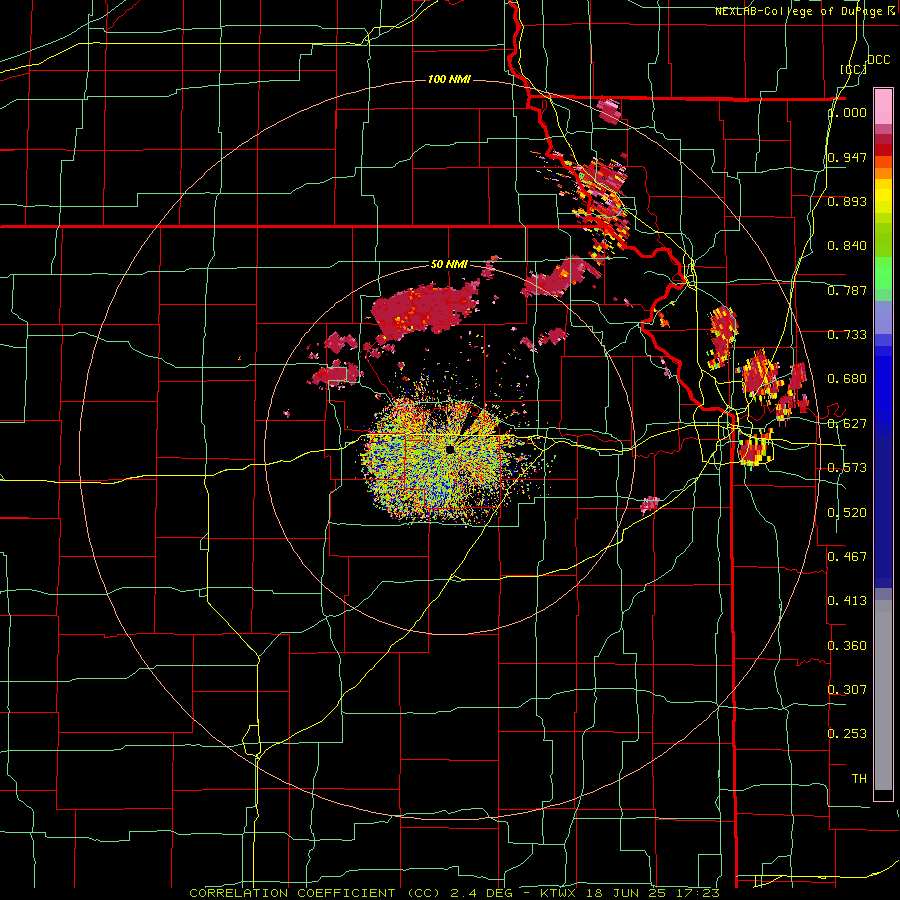Click the 0.893 scale value
Screen dimensions: 900x900
pos(847,201)
